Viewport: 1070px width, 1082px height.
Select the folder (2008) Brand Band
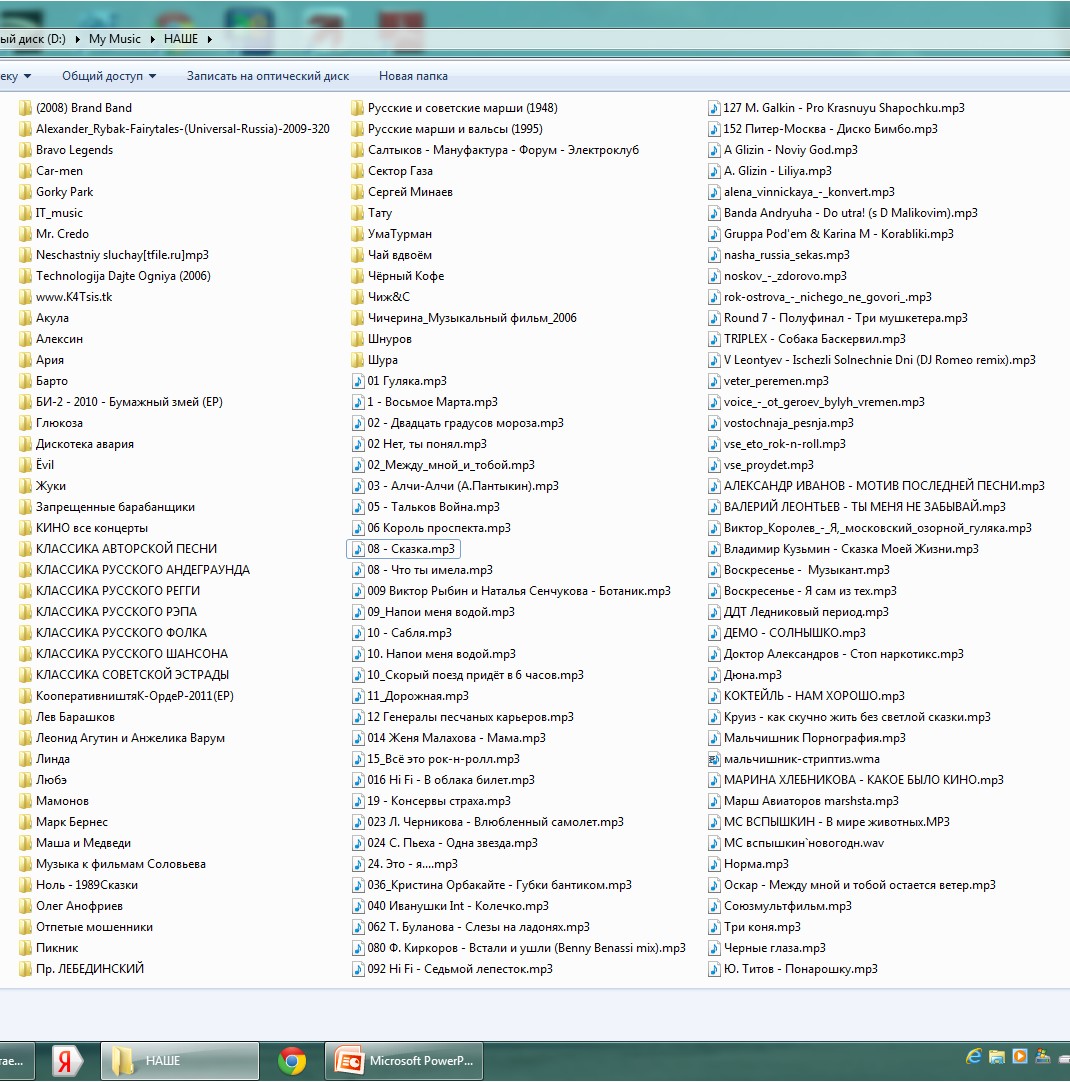[75, 108]
